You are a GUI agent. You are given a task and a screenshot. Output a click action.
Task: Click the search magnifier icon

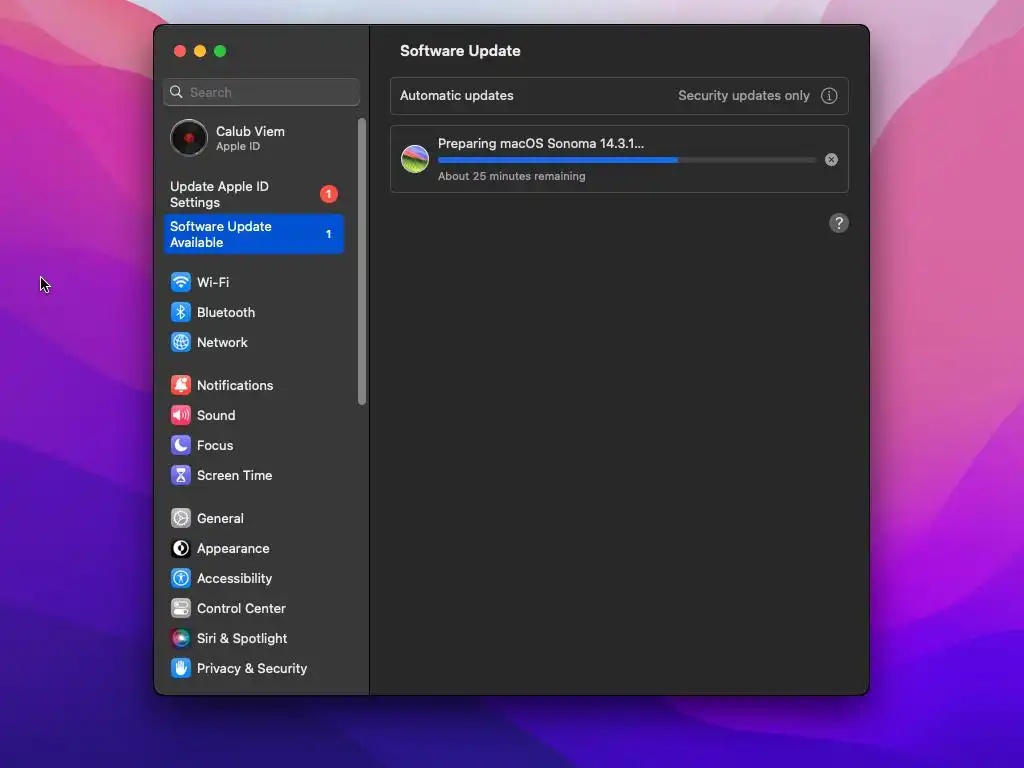[176, 92]
